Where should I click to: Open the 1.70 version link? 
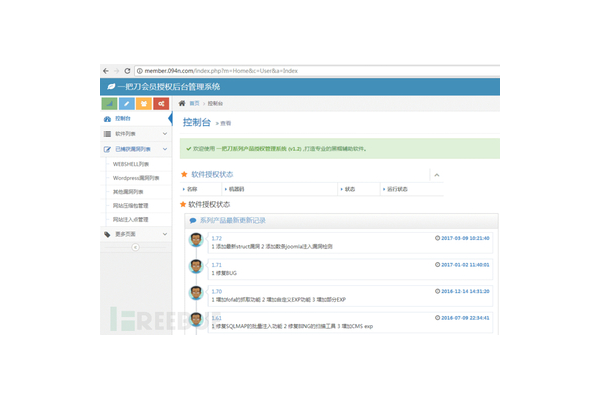(217, 291)
